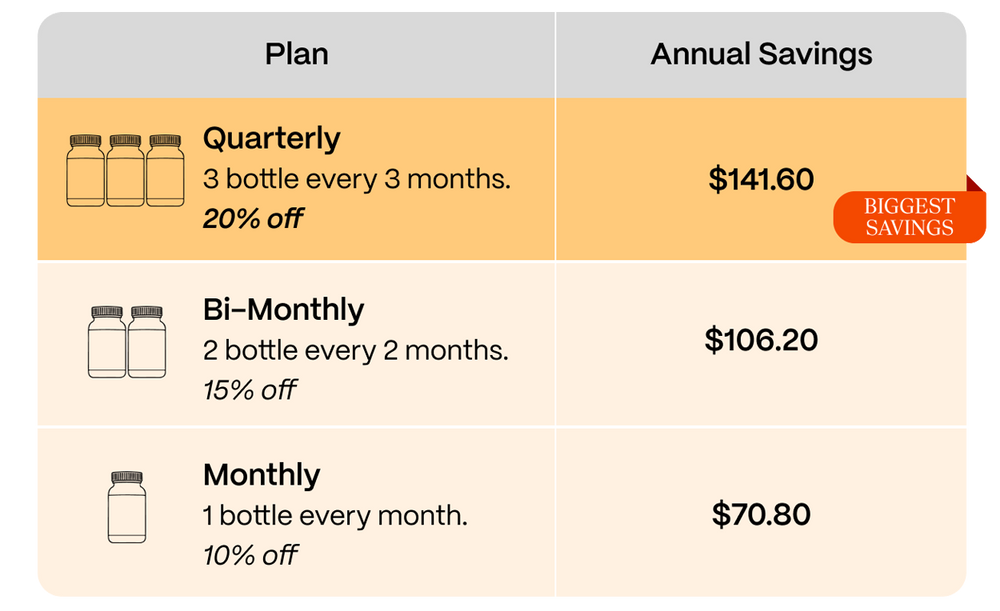Click the 10% off discount text

coord(249,554)
